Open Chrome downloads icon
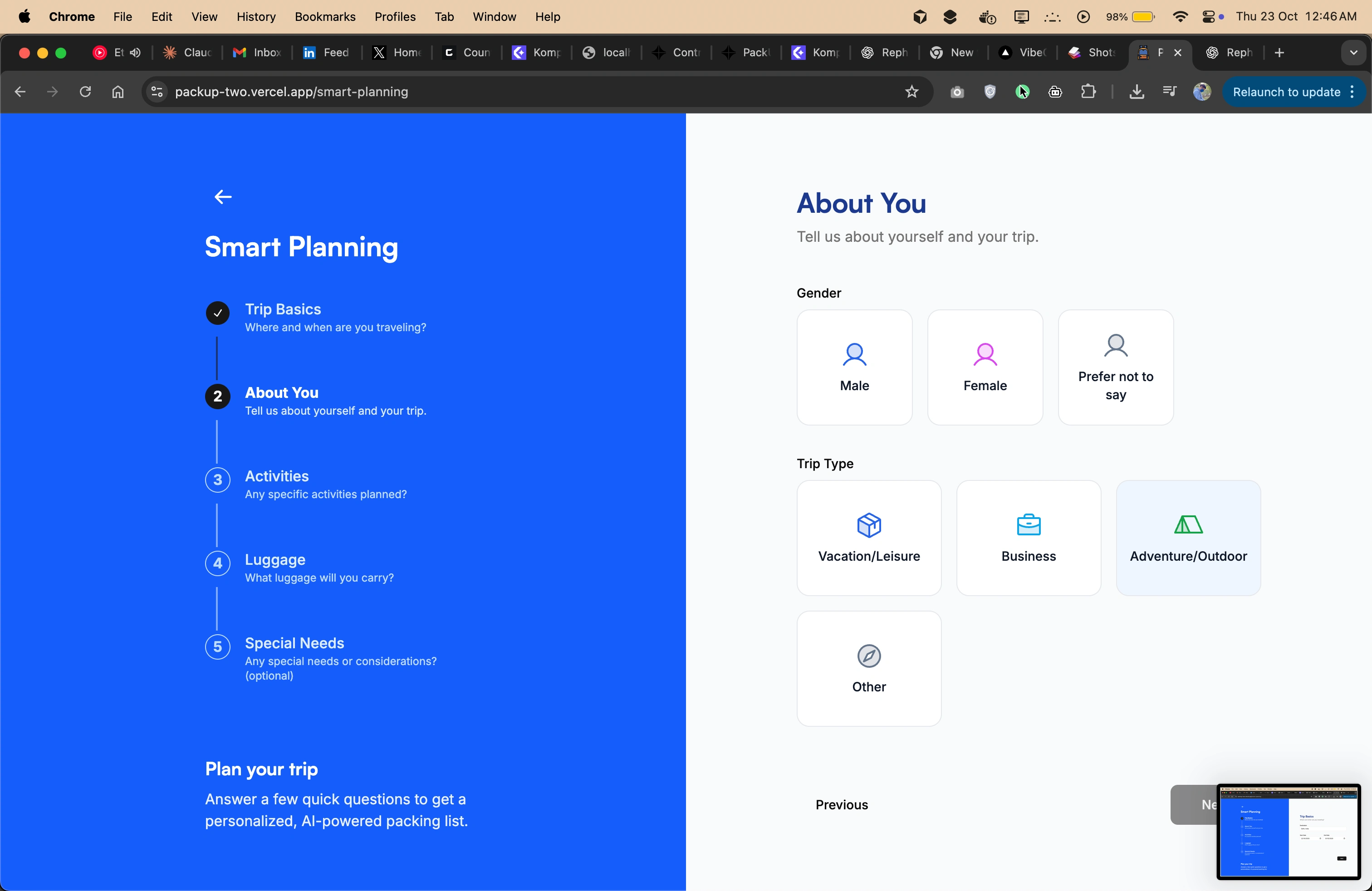Image resolution: width=1372 pixels, height=891 pixels. (1136, 92)
